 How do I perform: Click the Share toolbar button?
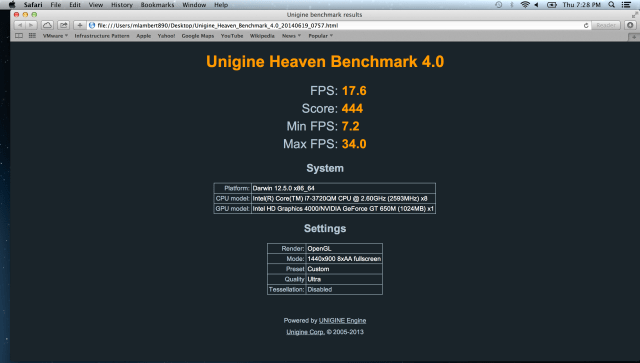point(63,25)
